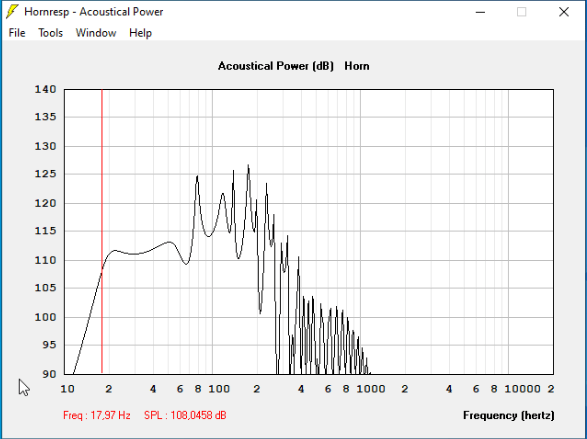Click the red frequency marker line
Viewport: 587px width, 439px height.
(x=102, y=231)
